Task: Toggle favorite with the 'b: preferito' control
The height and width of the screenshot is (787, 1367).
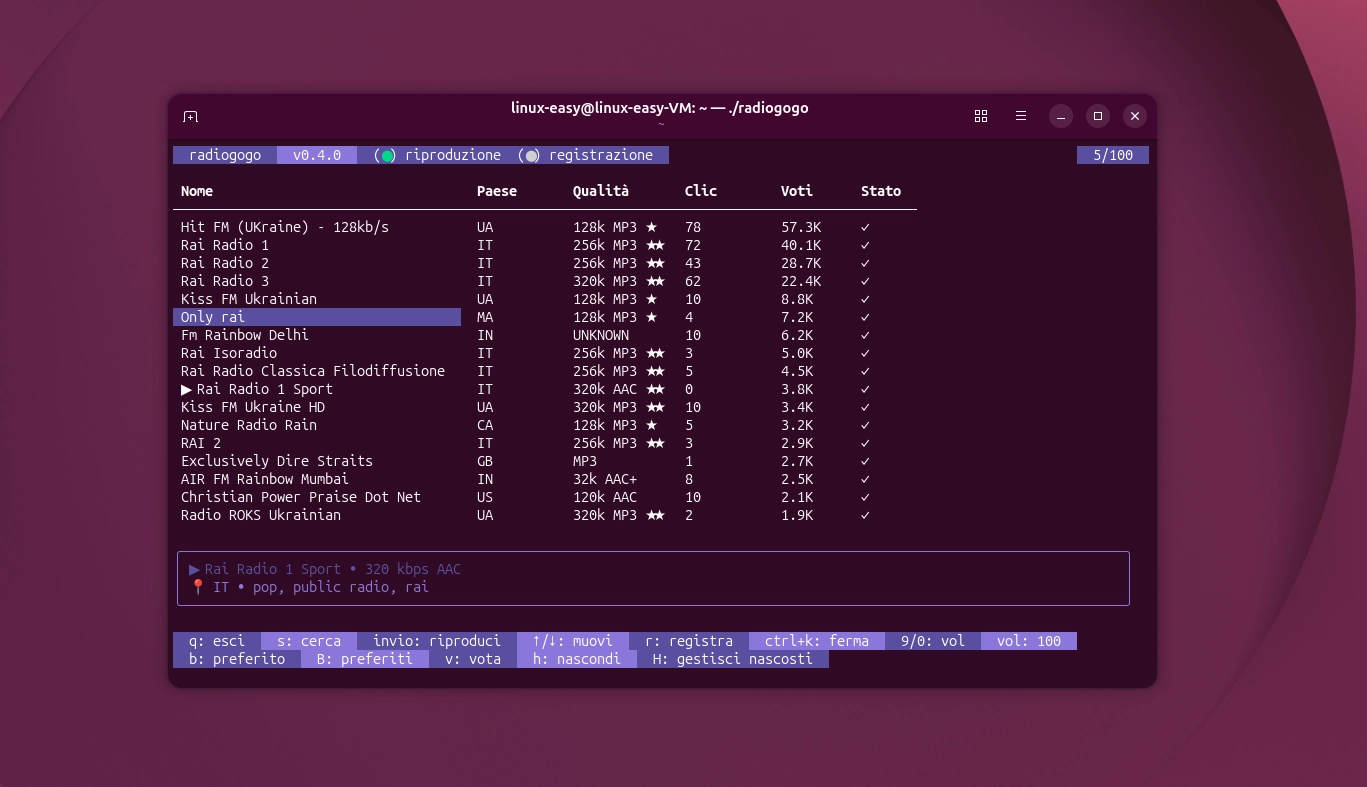Action: pyautogui.click(x=236, y=658)
